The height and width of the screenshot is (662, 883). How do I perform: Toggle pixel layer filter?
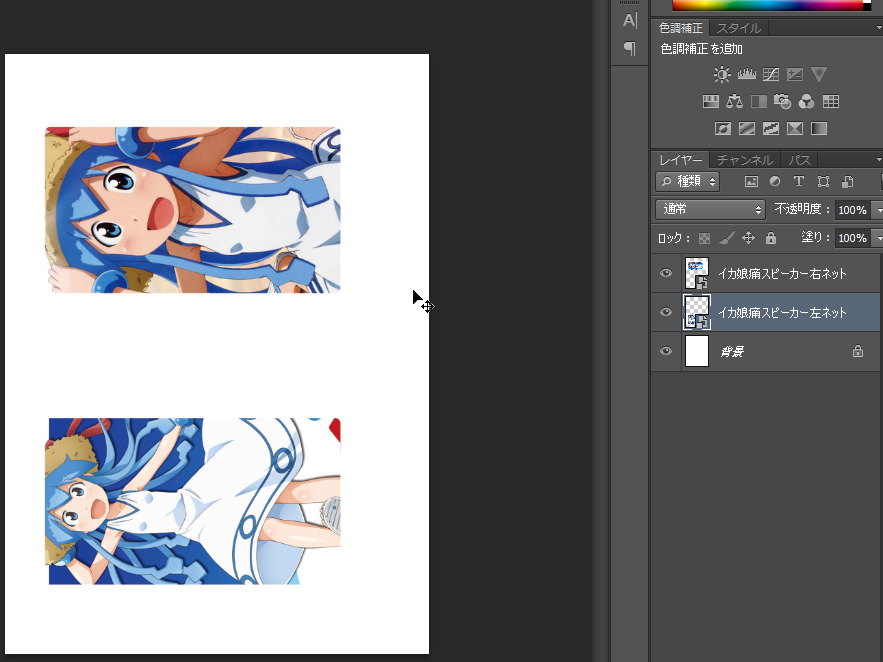point(751,181)
